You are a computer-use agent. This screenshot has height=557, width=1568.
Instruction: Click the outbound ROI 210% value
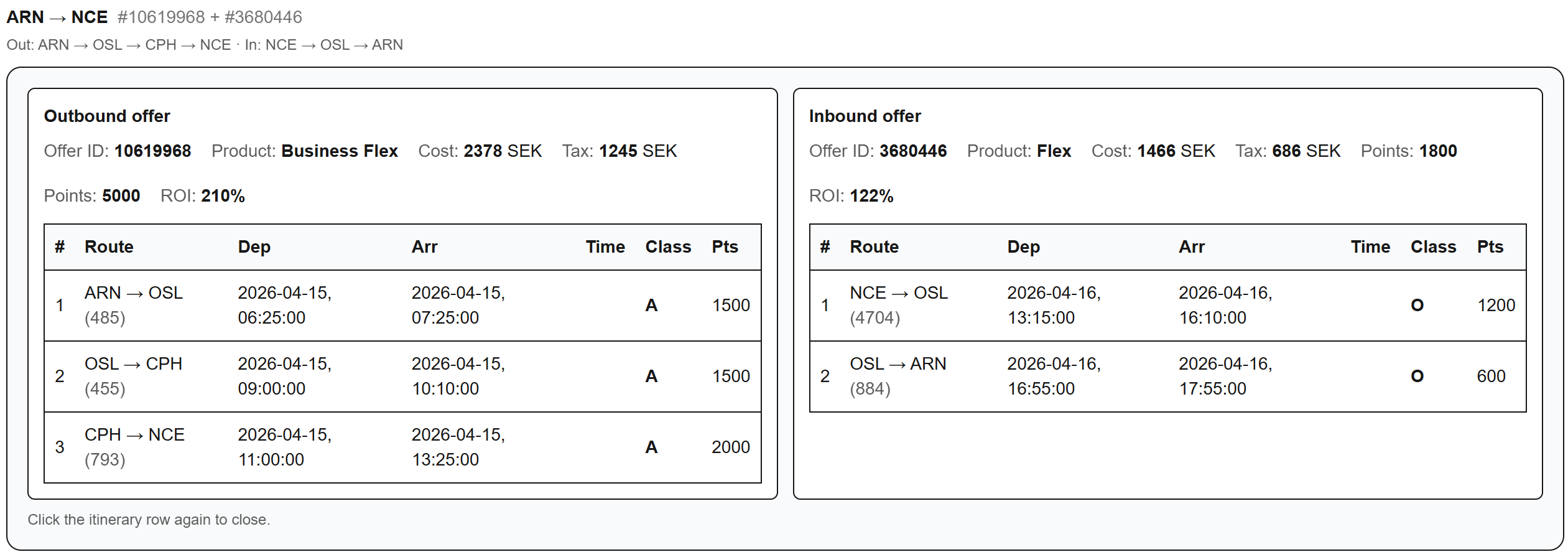pos(223,196)
